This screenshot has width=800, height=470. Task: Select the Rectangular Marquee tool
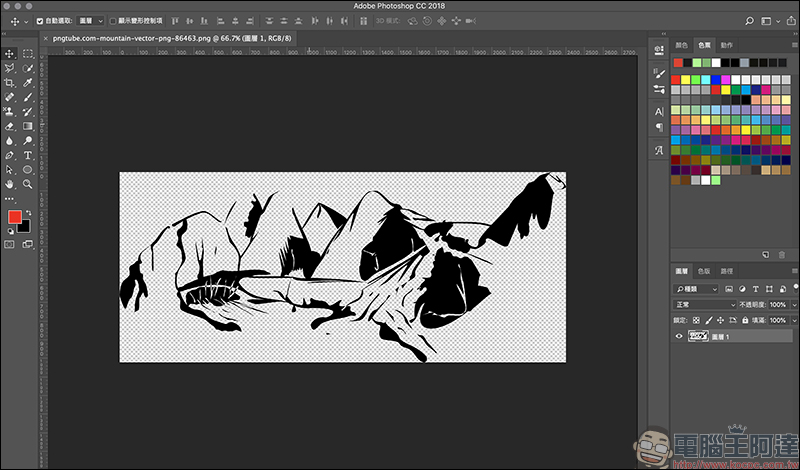(x=28, y=53)
